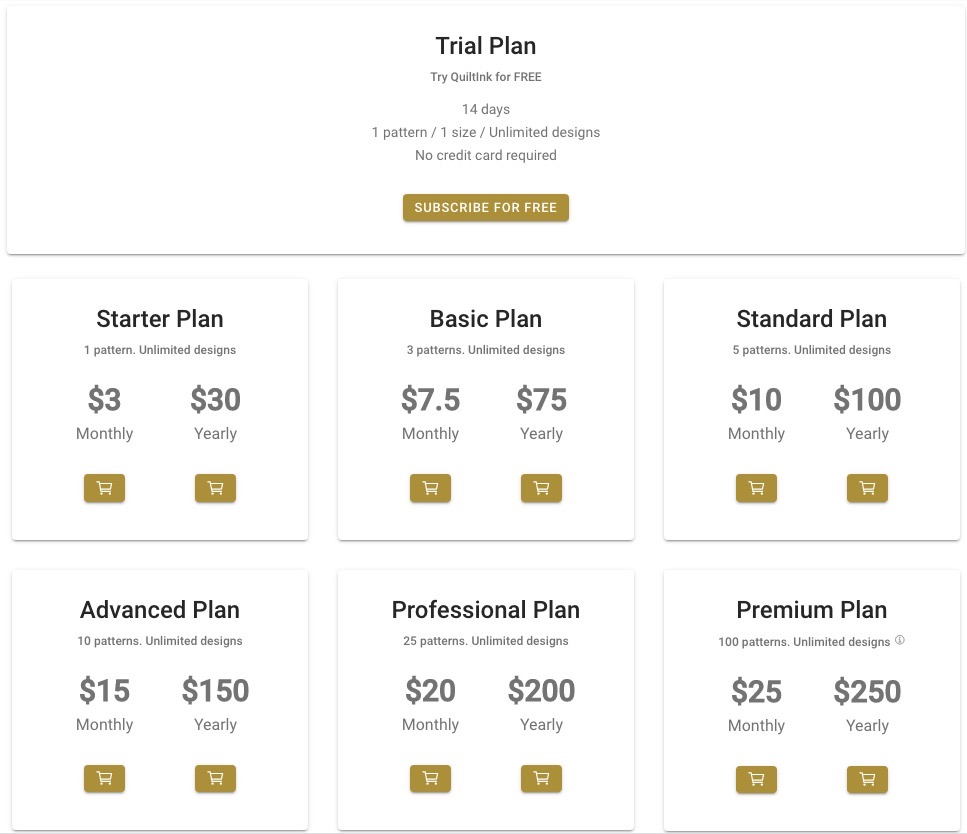Add Professional Plan yearly to cart
The width and height of the screenshot is (967, 834).
tap(541, 778)
